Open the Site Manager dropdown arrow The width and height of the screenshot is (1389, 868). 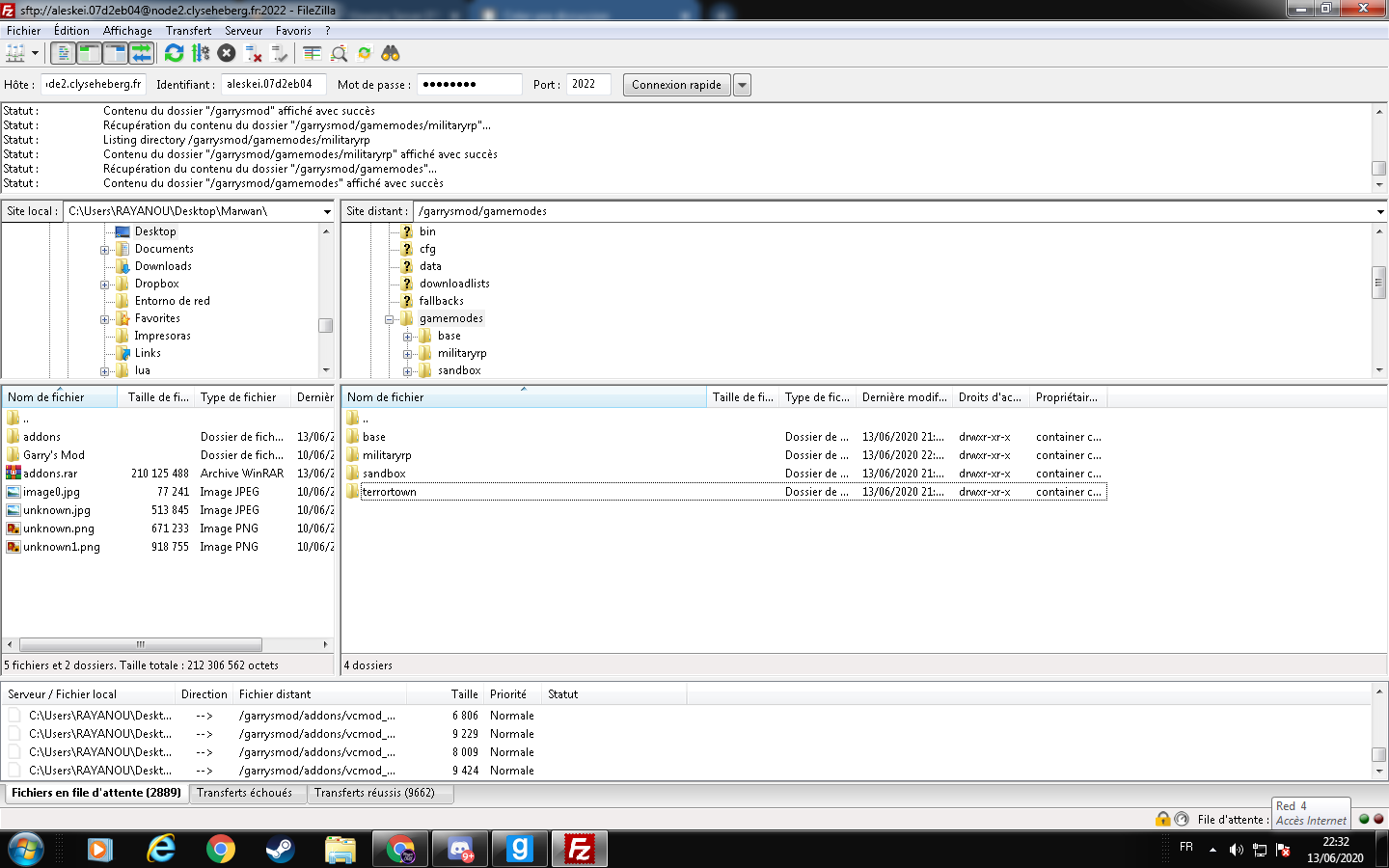[35, 53]
